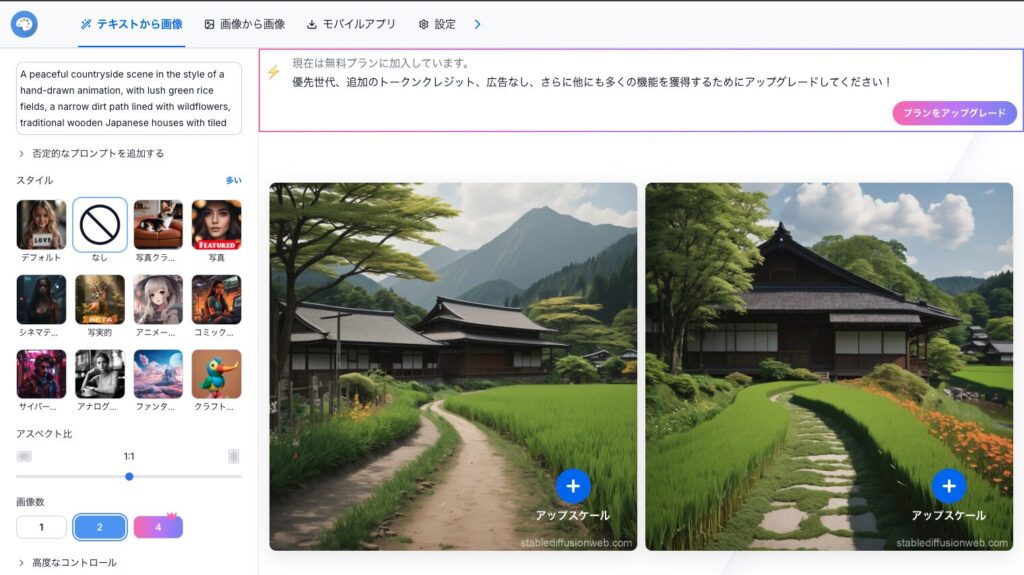Switch to the 画像から画像 tab
1024x575 pixels.
tap(245, 24)
